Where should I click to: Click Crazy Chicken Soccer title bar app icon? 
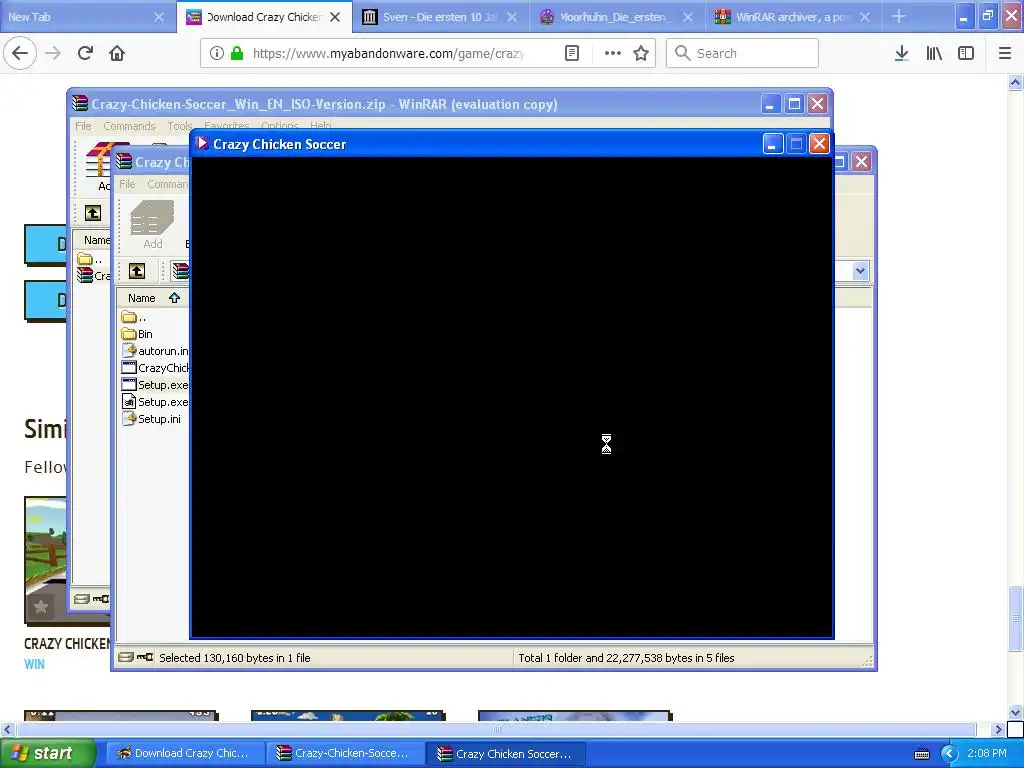point(202,143)
